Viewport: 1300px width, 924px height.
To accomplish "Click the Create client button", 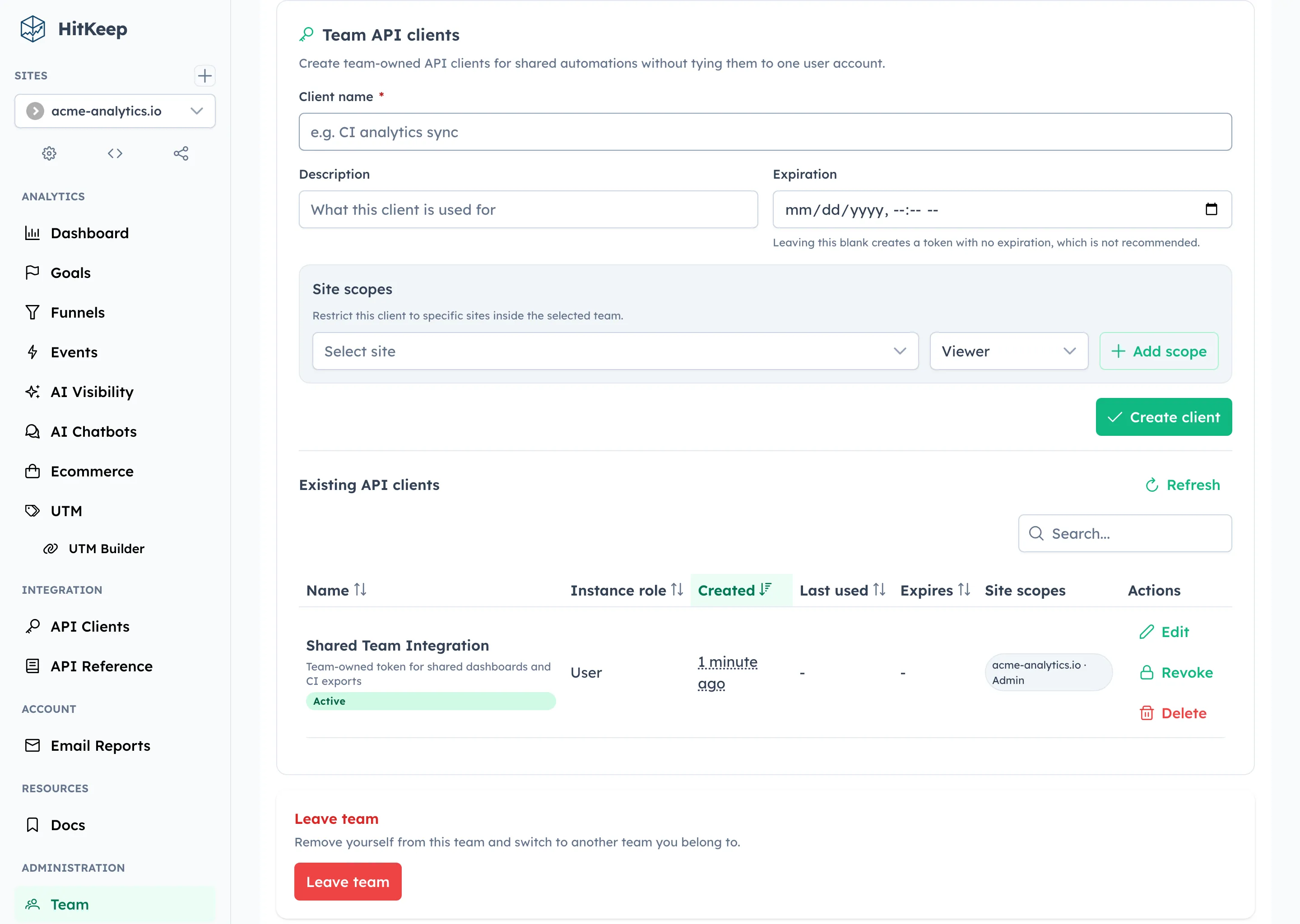I will click(1163, 416).
